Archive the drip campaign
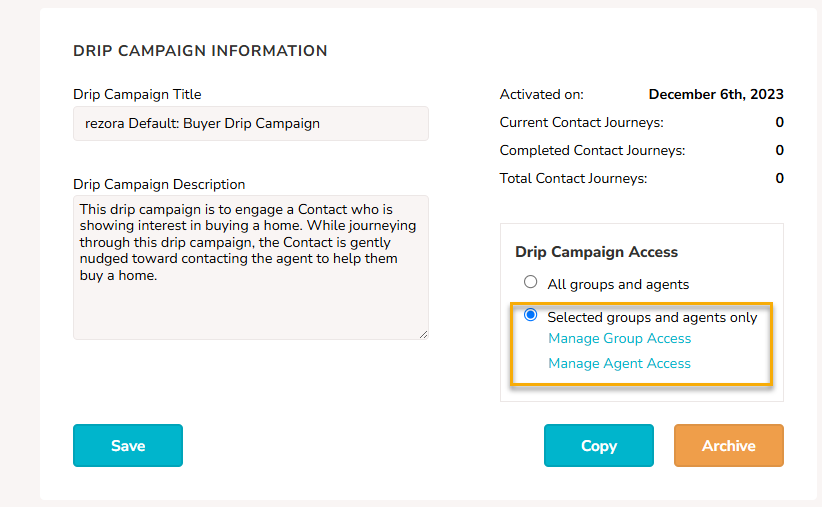This screenshot has width=822, height=507. click(x=729, y=446)
